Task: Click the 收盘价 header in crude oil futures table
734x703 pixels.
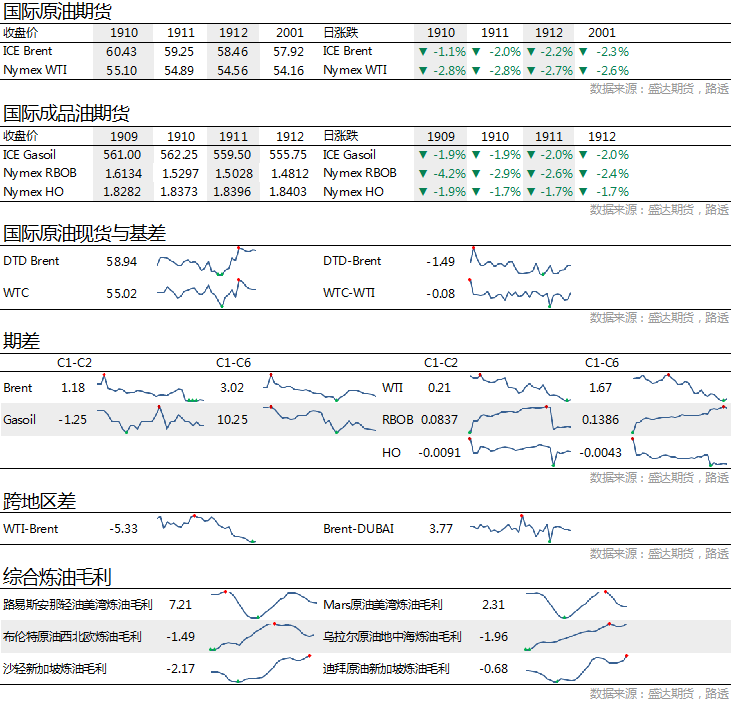Action: coord(20,32)
